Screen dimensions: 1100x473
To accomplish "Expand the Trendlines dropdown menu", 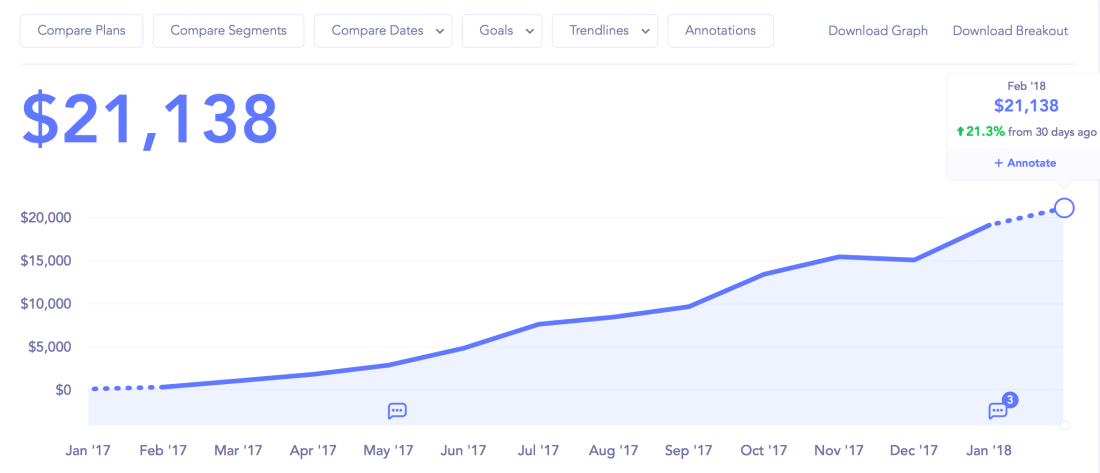I will [x=605, y=31].
